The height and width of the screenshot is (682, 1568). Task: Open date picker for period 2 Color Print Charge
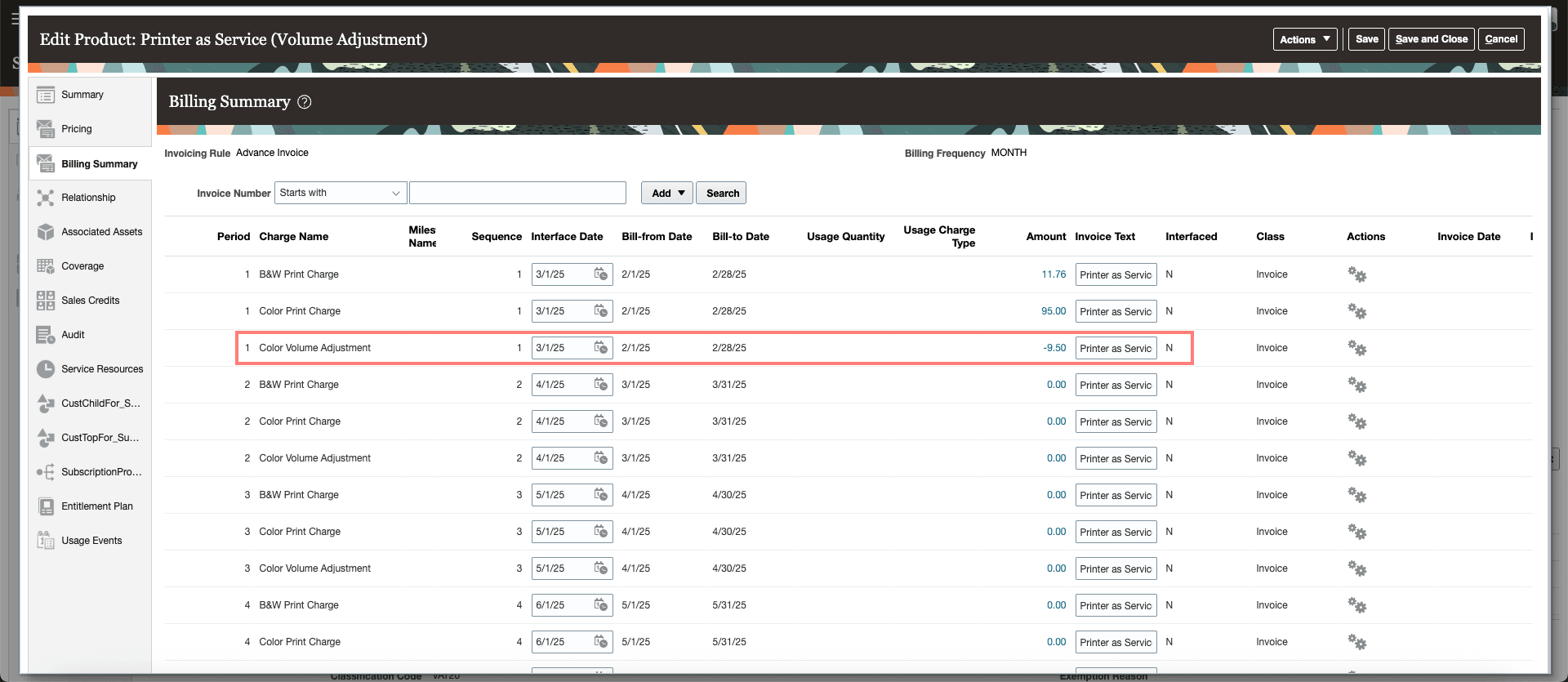coord(601,421)
